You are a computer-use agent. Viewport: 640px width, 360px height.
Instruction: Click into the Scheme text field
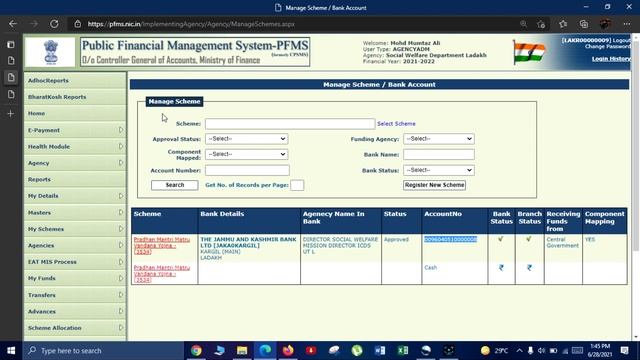point(290,124)
